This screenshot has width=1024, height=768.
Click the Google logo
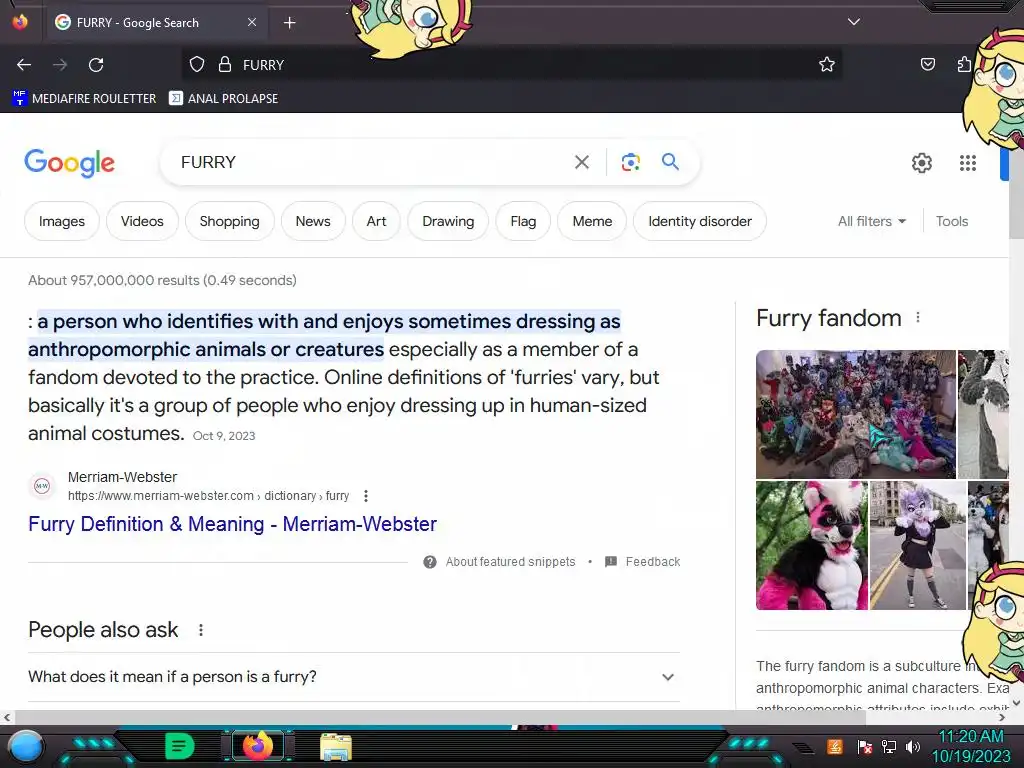pyautogui.click(x=69, y=163)
